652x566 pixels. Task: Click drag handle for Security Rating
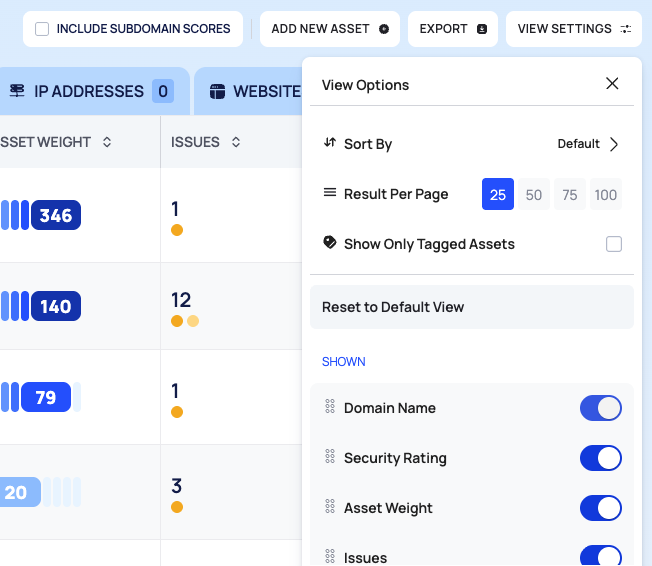(330, 456)
